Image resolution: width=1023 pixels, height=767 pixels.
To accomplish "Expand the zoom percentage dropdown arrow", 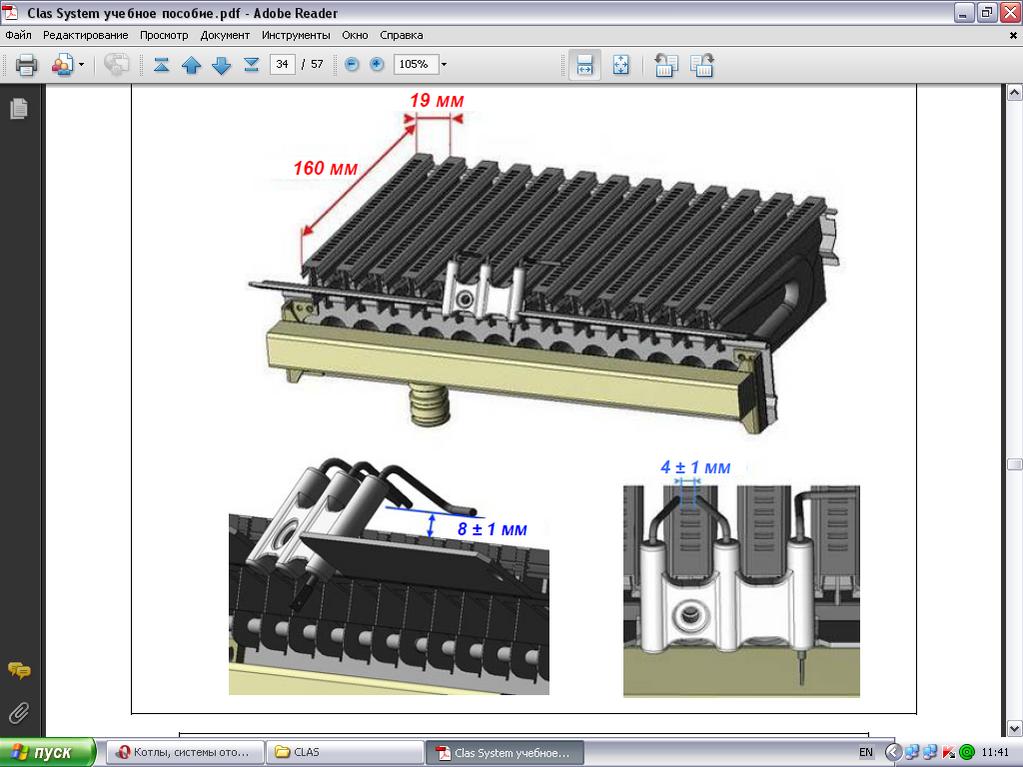I will coord(444,65).
